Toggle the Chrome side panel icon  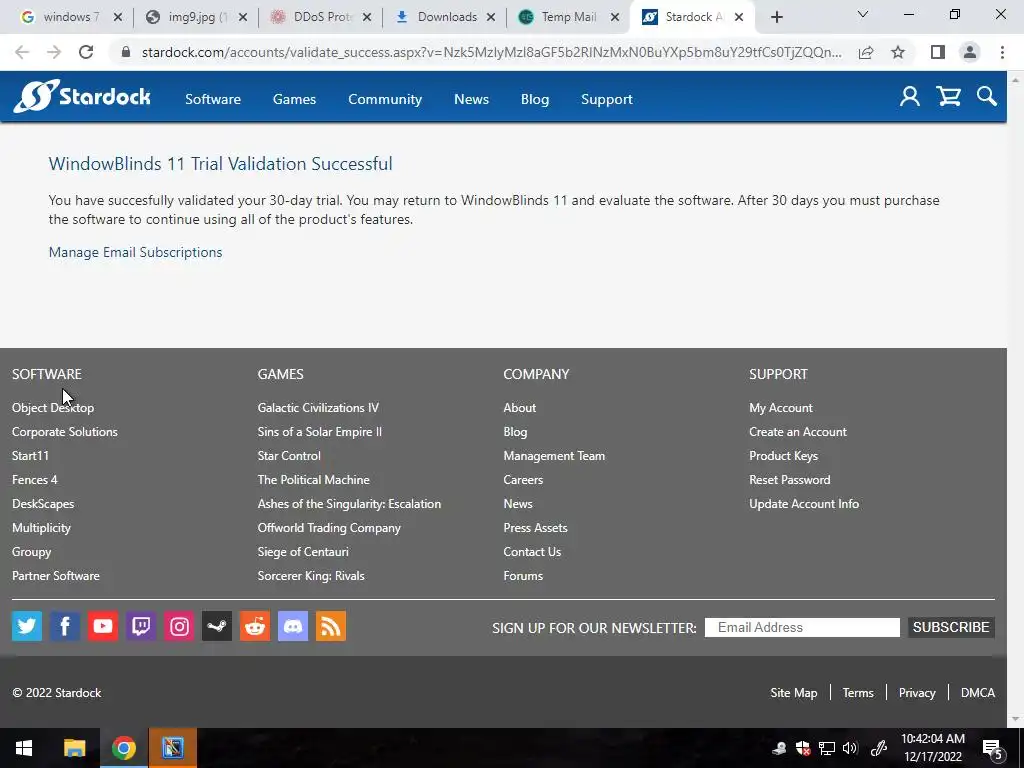[938, 52]
